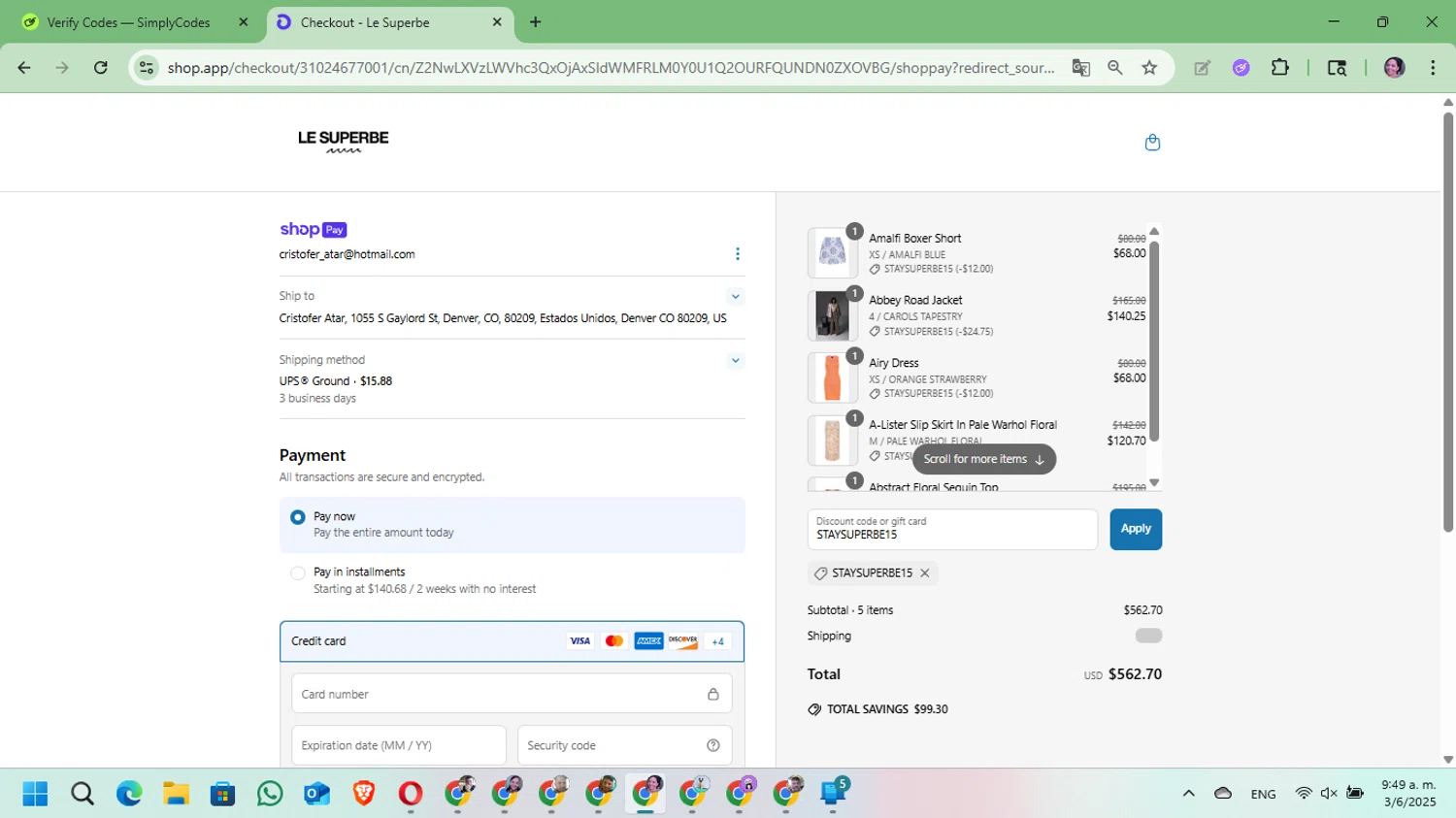Reload the checkout page
The image size is (1456, 818).
(x=101, y=68)
